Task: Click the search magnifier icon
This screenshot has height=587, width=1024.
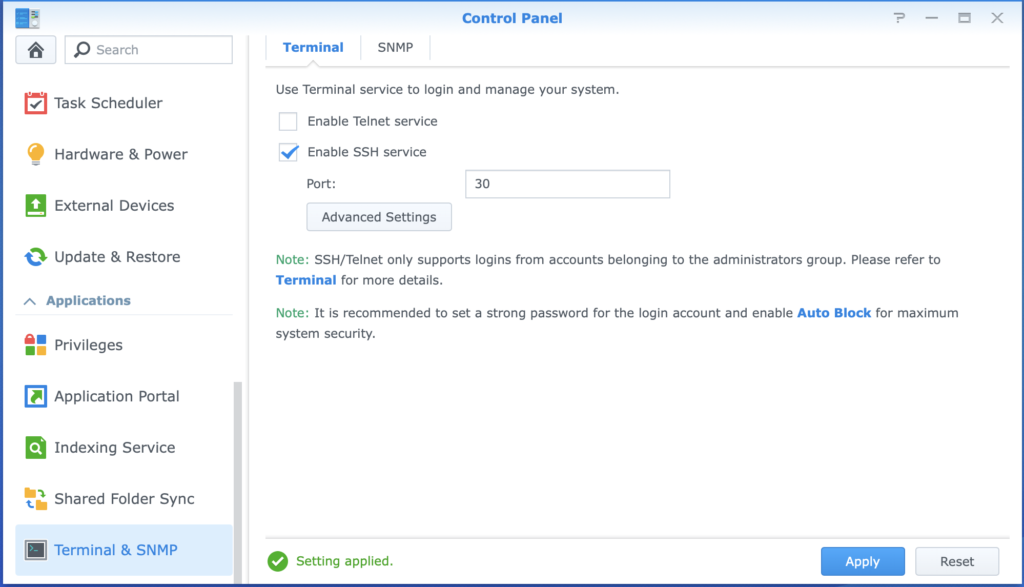Action: (x=82, y=50)
